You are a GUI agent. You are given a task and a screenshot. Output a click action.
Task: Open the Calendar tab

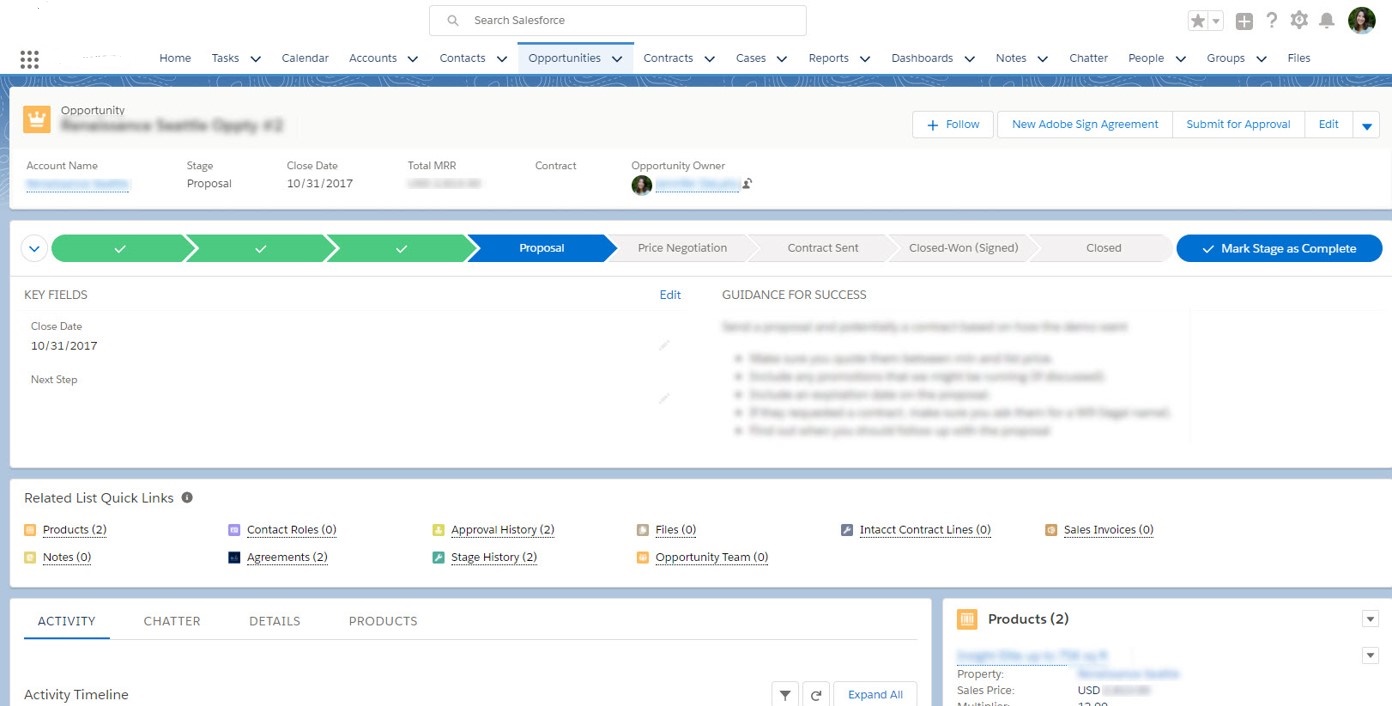point(305,58)
